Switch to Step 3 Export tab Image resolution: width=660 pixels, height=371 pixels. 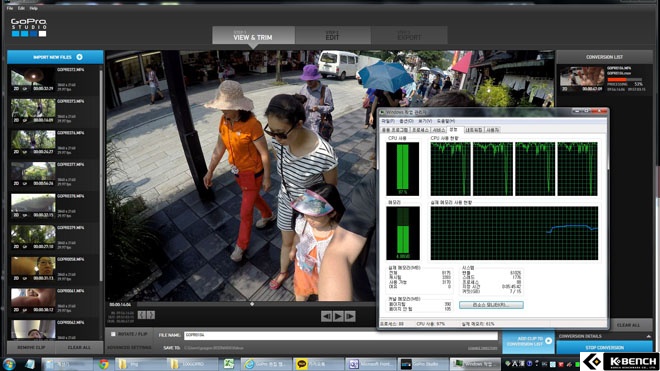409,35
